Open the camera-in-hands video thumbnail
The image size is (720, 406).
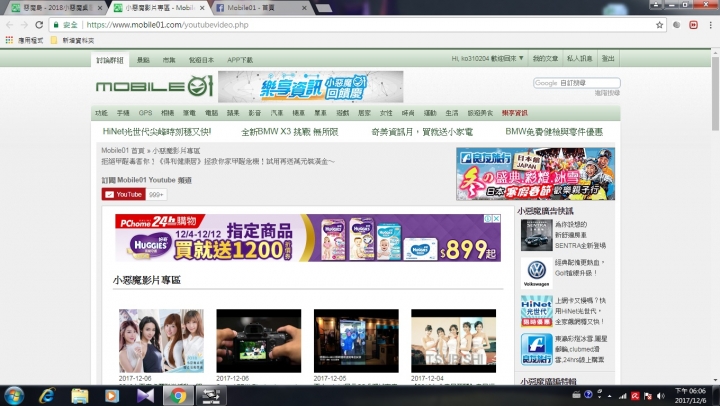[x=259, y=341]
